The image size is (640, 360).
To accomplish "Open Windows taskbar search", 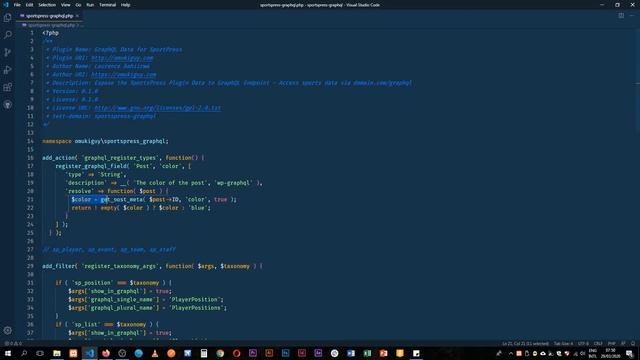I will click(24, 353).
